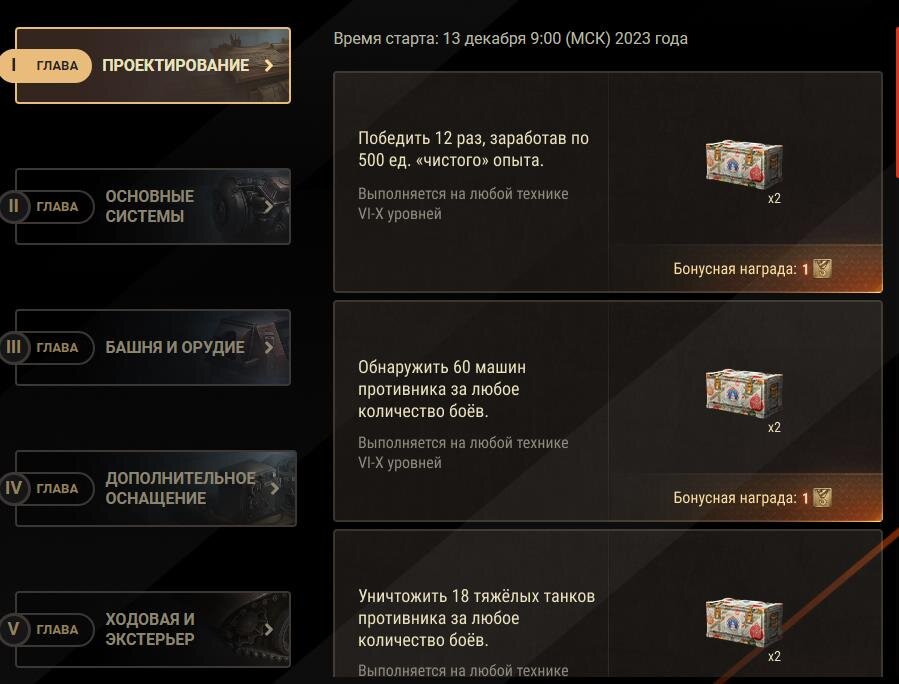
Task: Open the Ходовая и экстерьер chapter tab
Action: pos(153,629)
